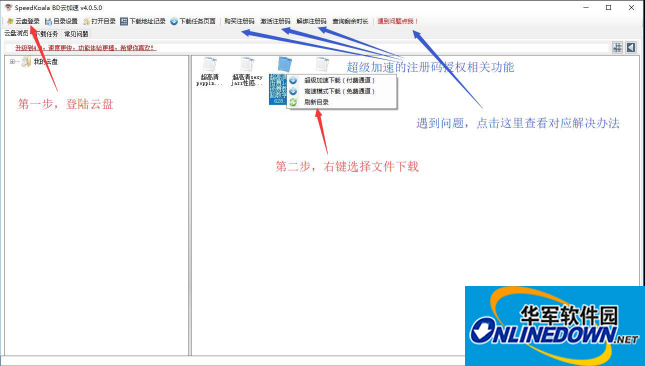Switch to the 下载任务 tab
The height and width of the screenshot is (366, 645).
coord(46,34)
